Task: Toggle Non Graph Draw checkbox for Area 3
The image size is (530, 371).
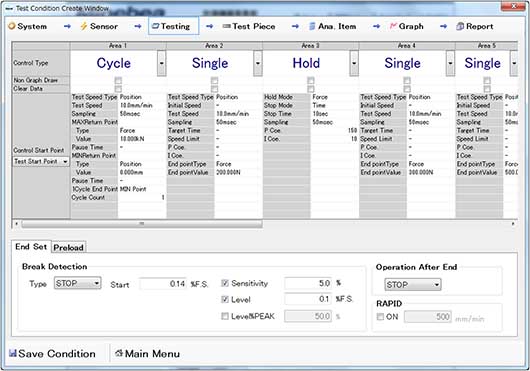Action: pyautogui.click(x=311, y=80)
